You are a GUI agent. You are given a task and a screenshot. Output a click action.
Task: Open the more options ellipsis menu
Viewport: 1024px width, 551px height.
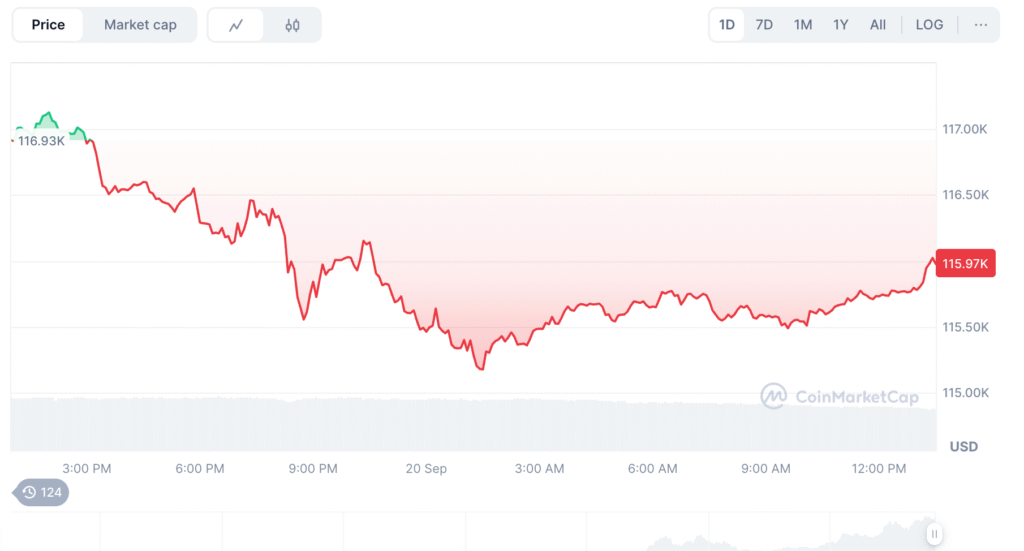[980, 25]
